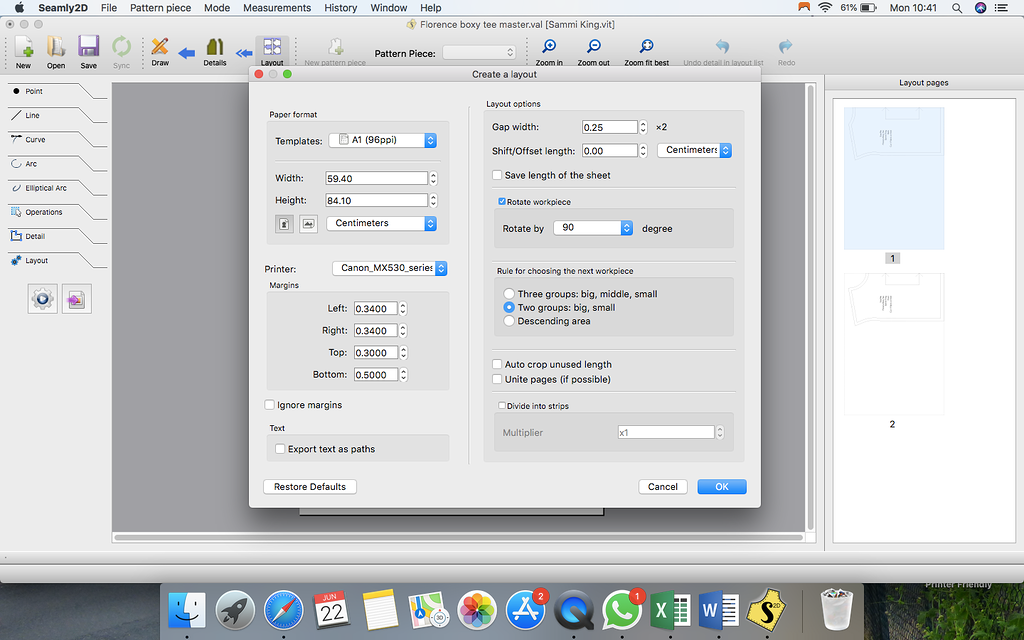
Task: Open the Measurements menu
Action: click(276, 7)
